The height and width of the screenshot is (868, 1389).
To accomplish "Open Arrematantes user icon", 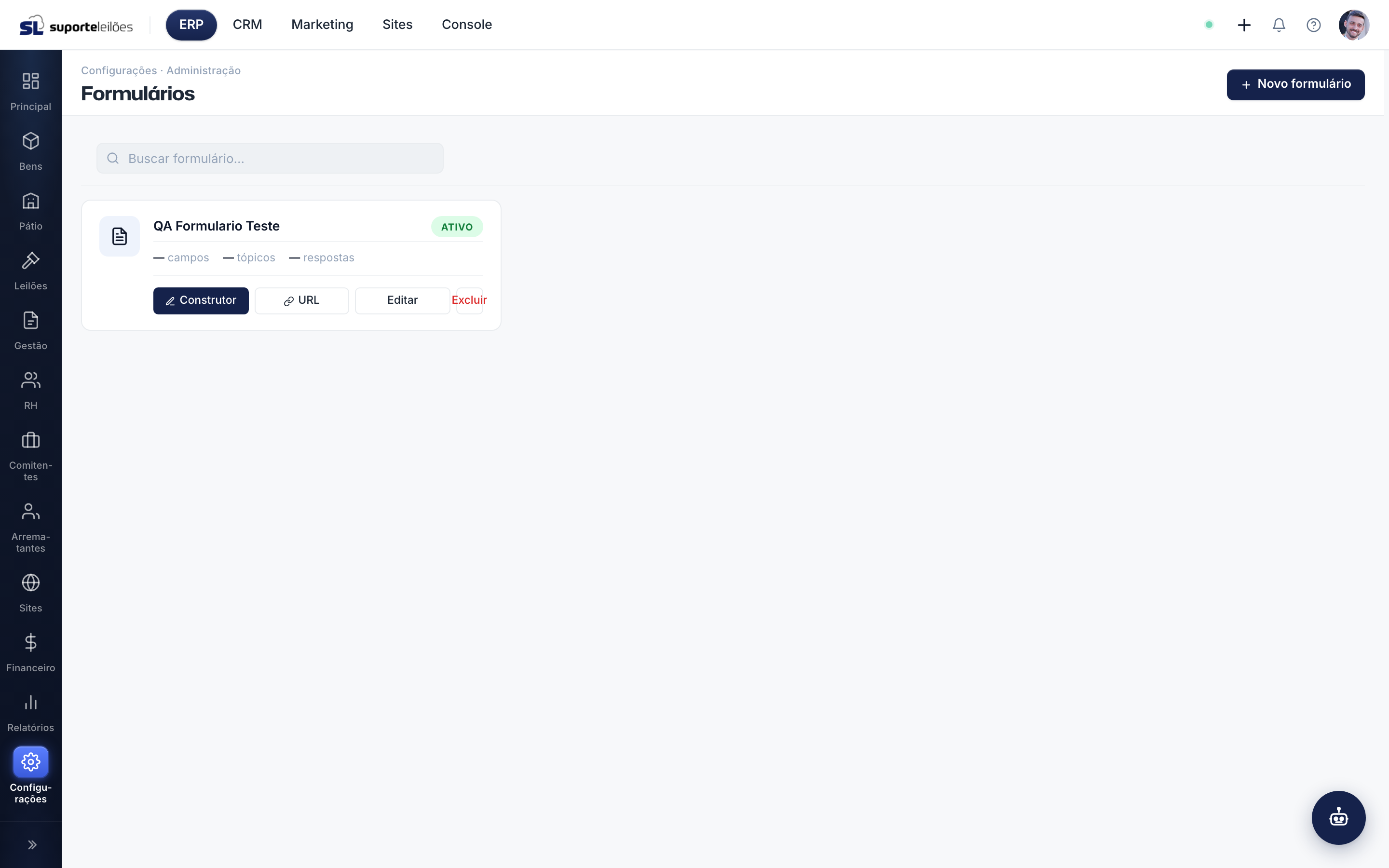I will [x=30, y=512].
